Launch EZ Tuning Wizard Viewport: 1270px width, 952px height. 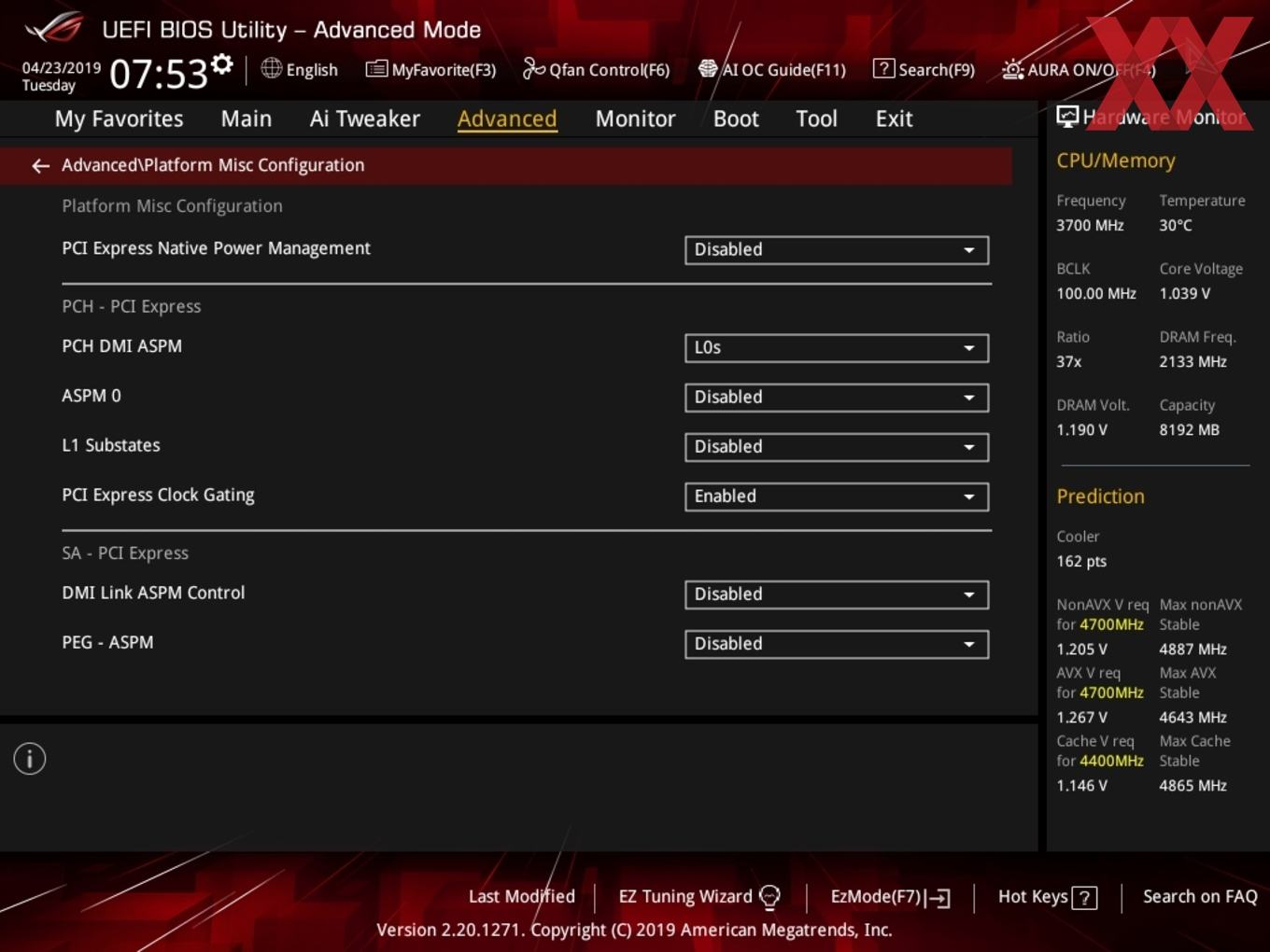coord(699,897)
